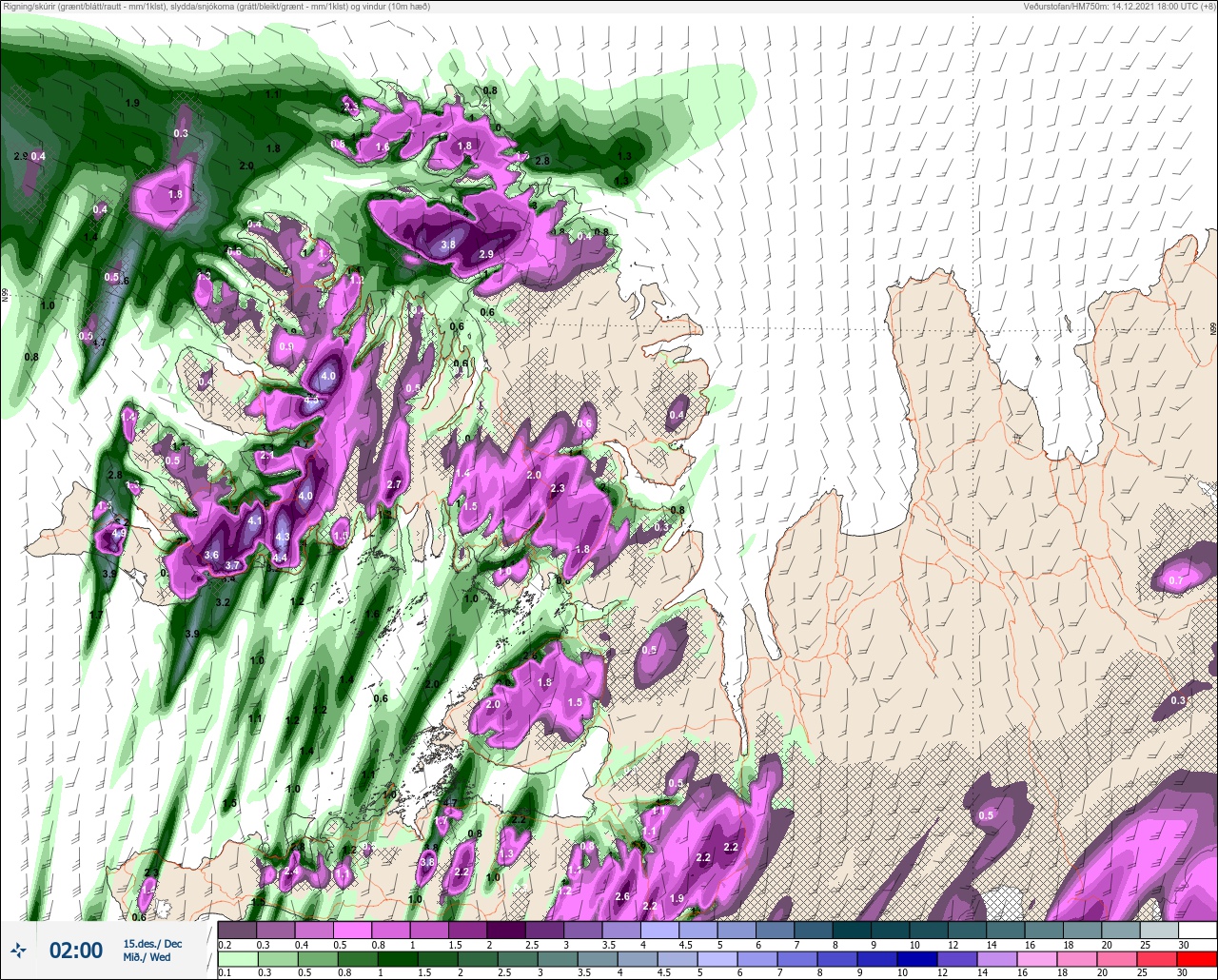Pick the lightest green swatch above 0.1

coord(236,958)
